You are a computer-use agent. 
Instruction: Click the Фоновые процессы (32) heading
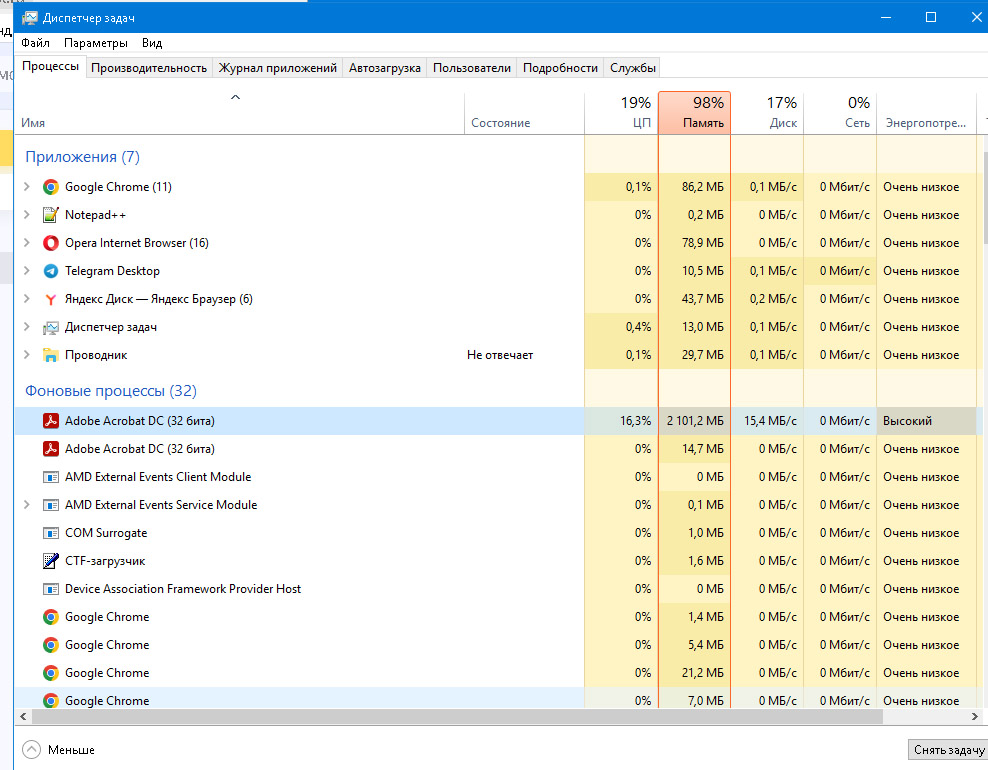111,391
